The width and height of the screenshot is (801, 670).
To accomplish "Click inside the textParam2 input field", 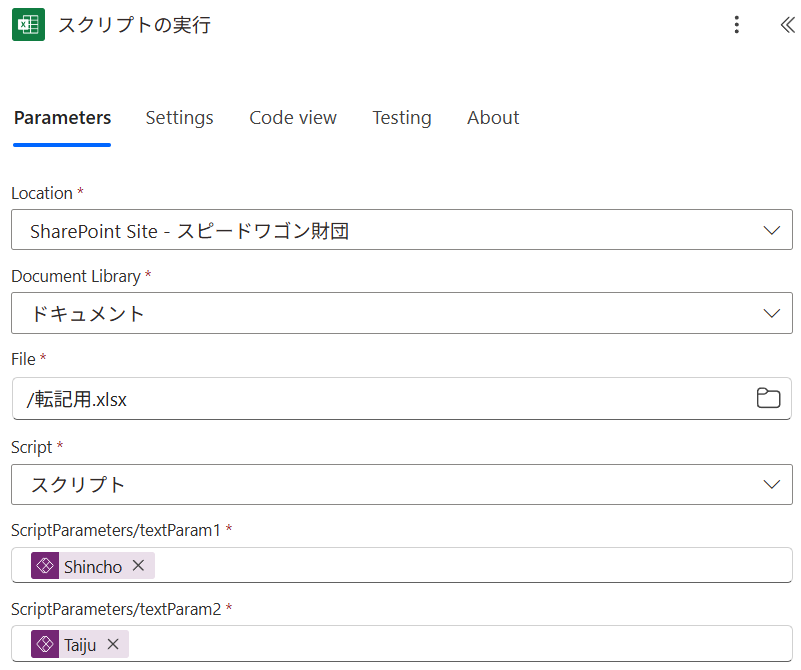I will coord(460,645).
